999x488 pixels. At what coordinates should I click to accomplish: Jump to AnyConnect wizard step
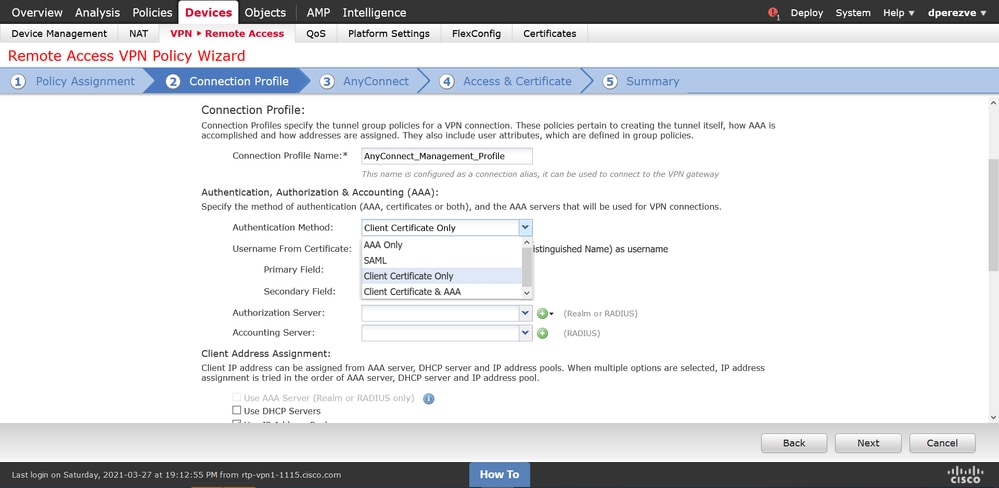point(376,82)
